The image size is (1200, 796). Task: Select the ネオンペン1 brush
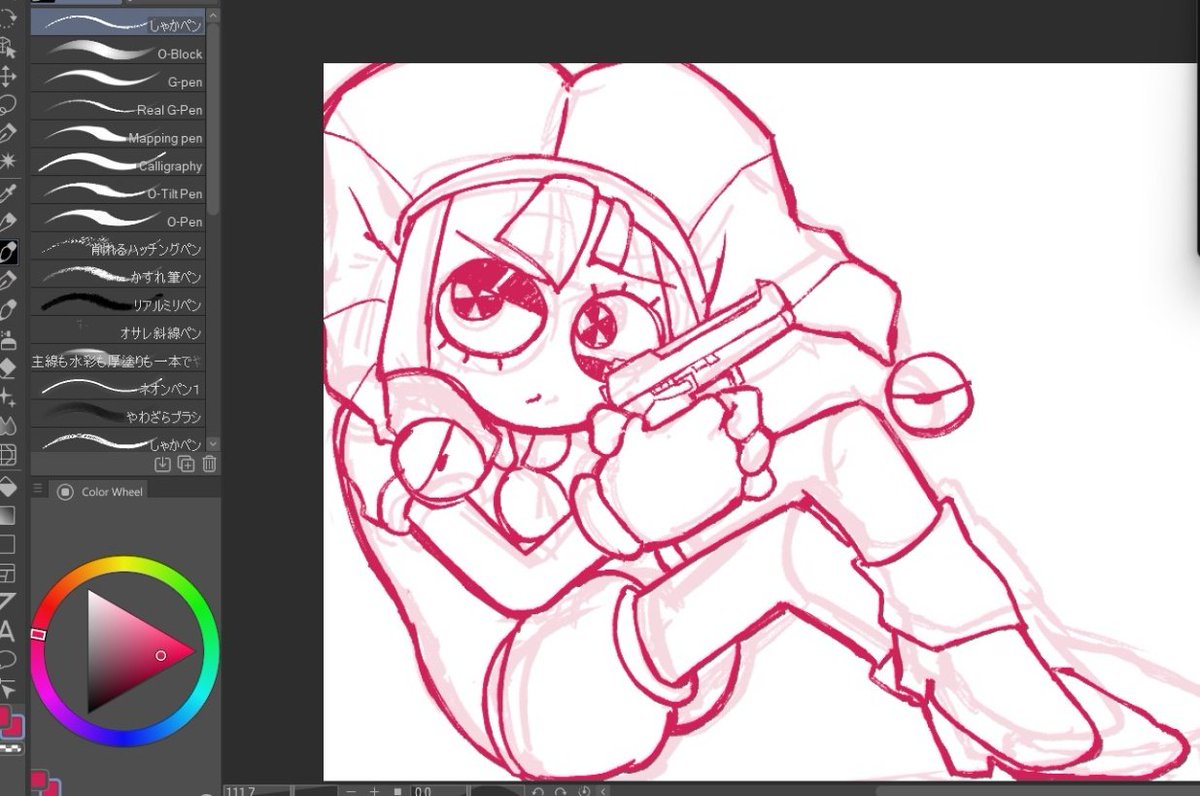pos(118,386)
